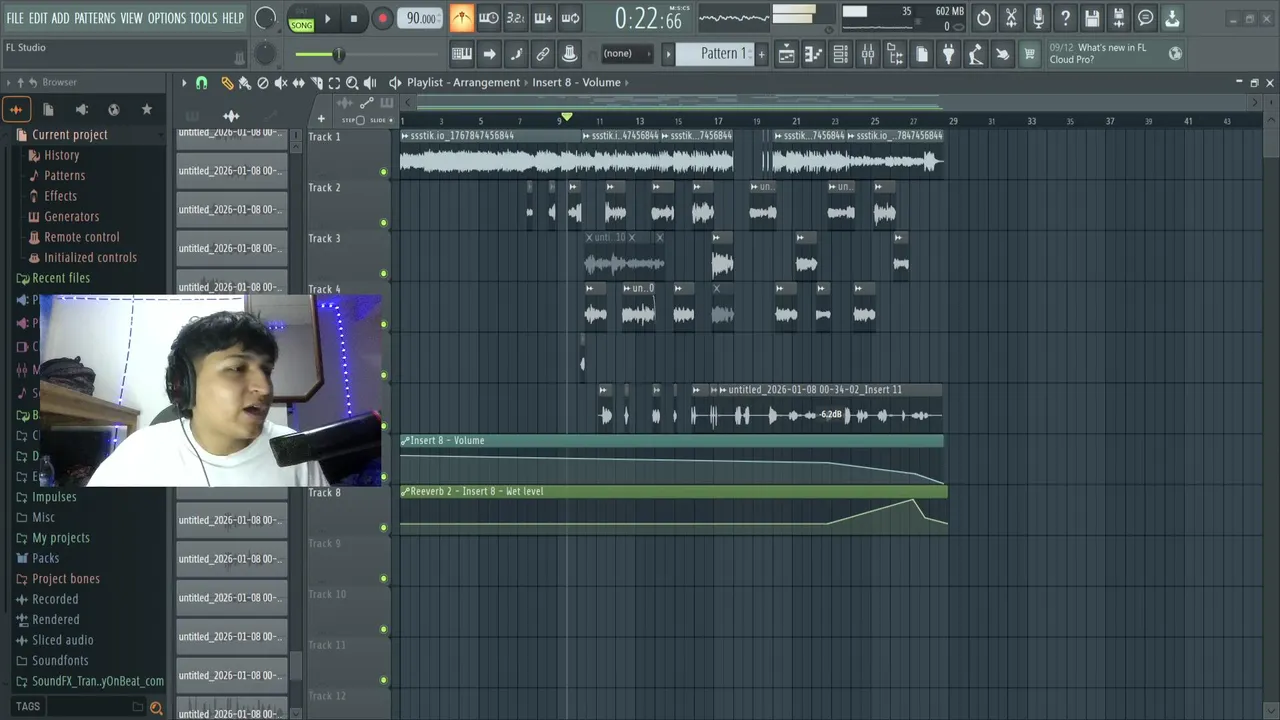Click the favorites star browser tab
Screen dimensions: 1280x720
pos(147,109)
